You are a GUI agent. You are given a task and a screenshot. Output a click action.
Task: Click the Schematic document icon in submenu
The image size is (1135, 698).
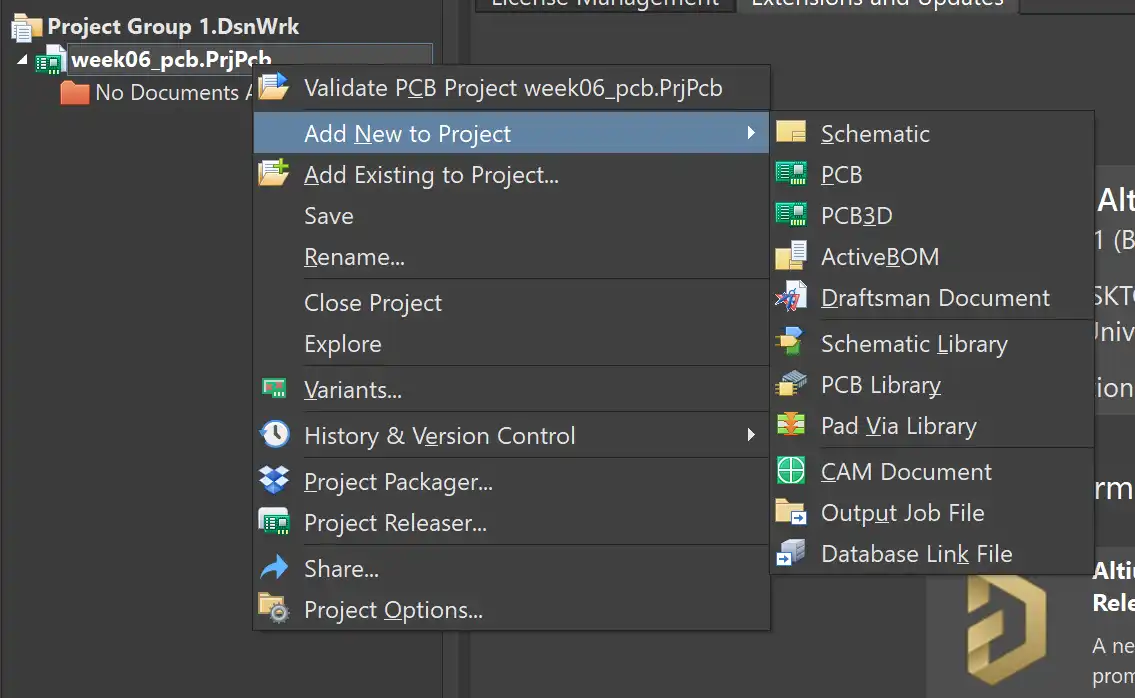tap(791, 133)
